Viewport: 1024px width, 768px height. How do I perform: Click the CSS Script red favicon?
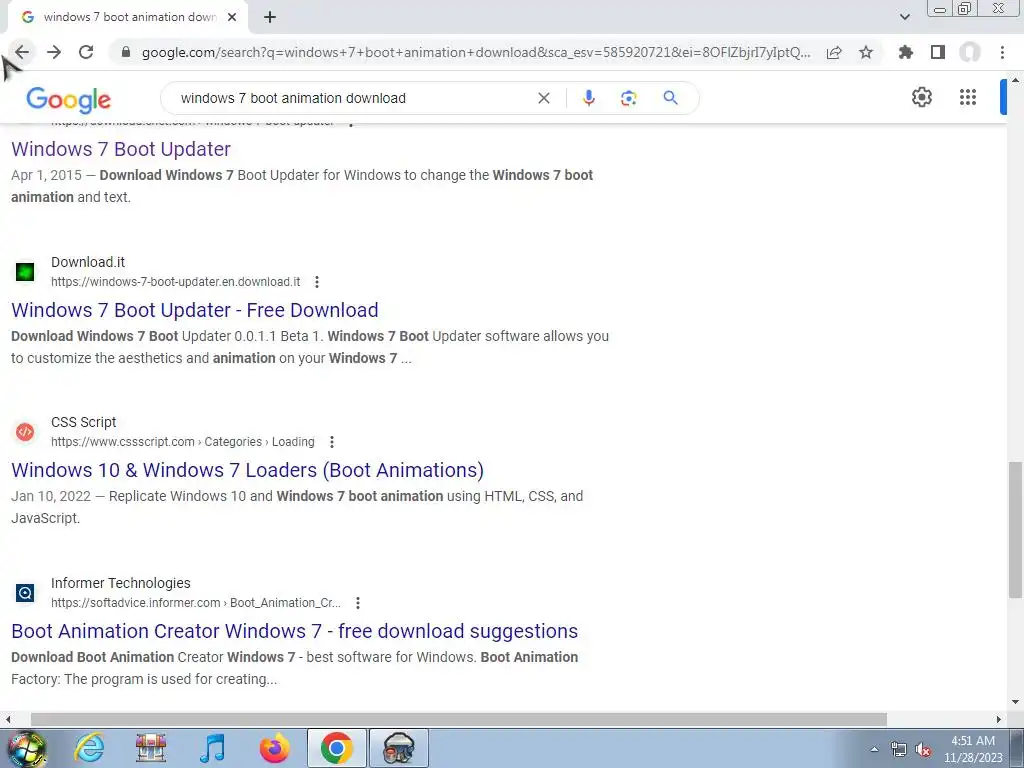pos(25,432)
